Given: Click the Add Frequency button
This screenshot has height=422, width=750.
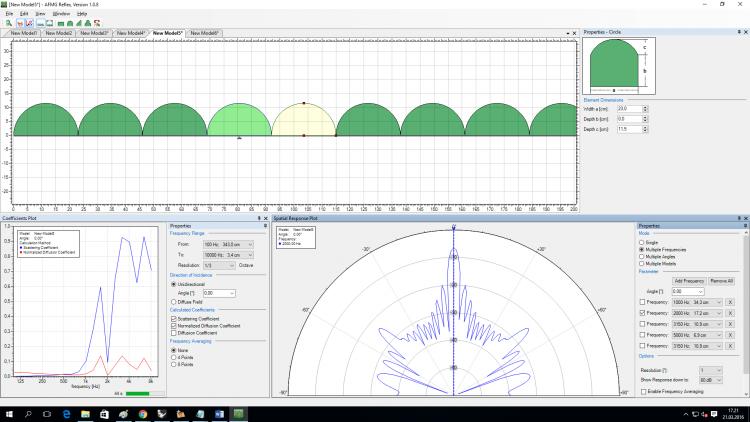Looking at the screenshot, I should click(689, 280).
